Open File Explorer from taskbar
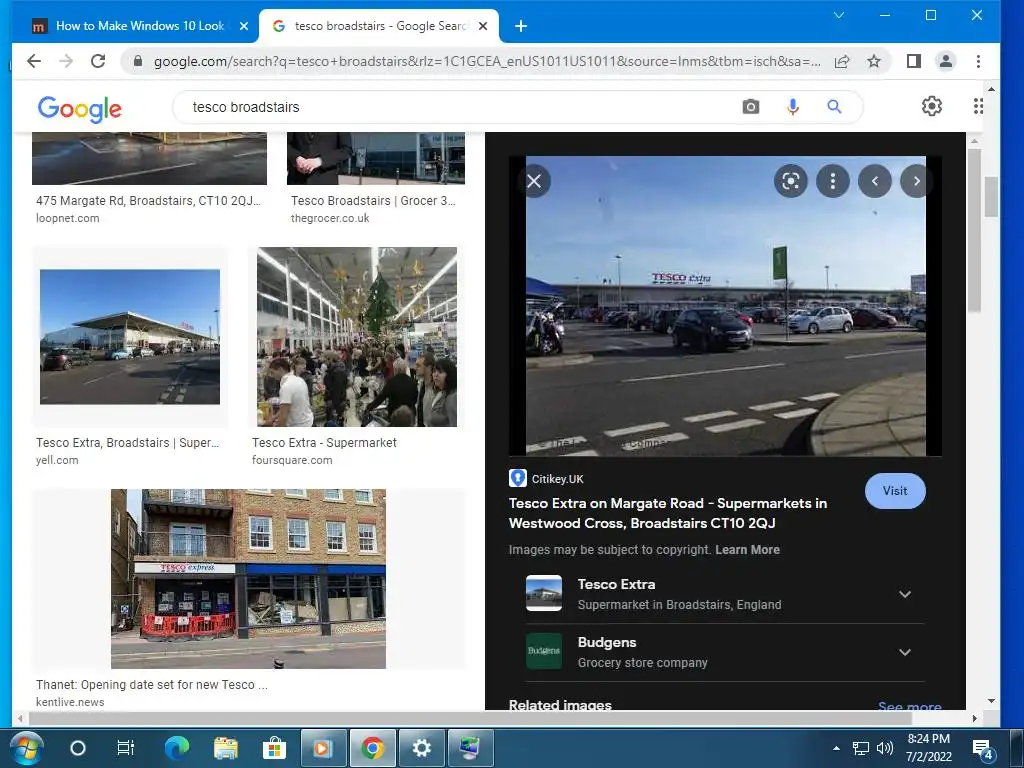 [x=226, y=748]
